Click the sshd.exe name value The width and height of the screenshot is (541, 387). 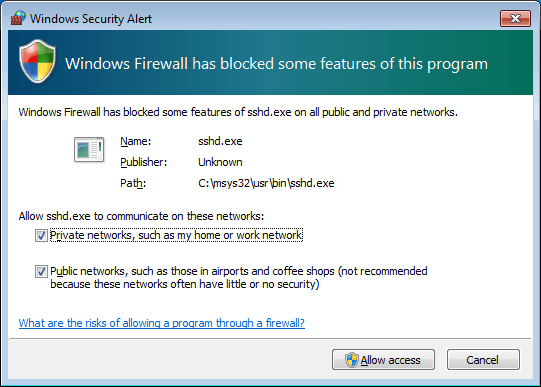(x=220, y=141)
